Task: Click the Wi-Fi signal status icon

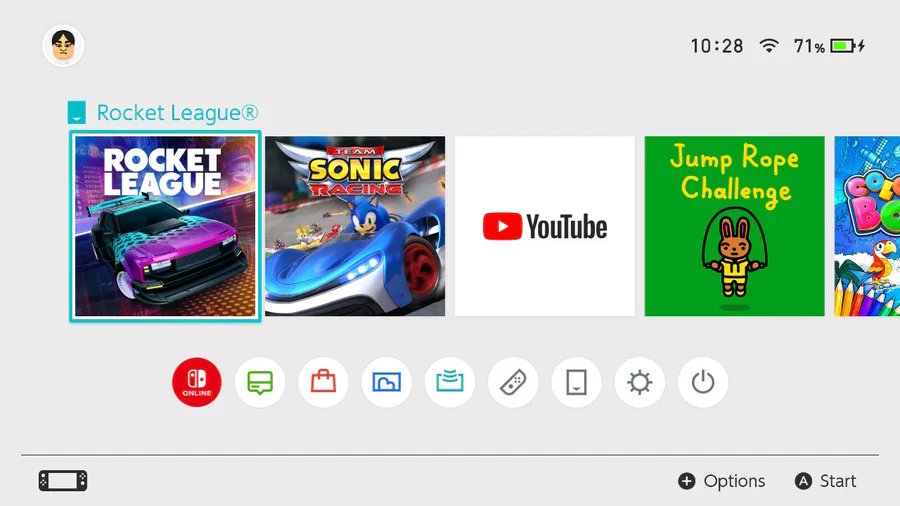Action: click(769, 45)
